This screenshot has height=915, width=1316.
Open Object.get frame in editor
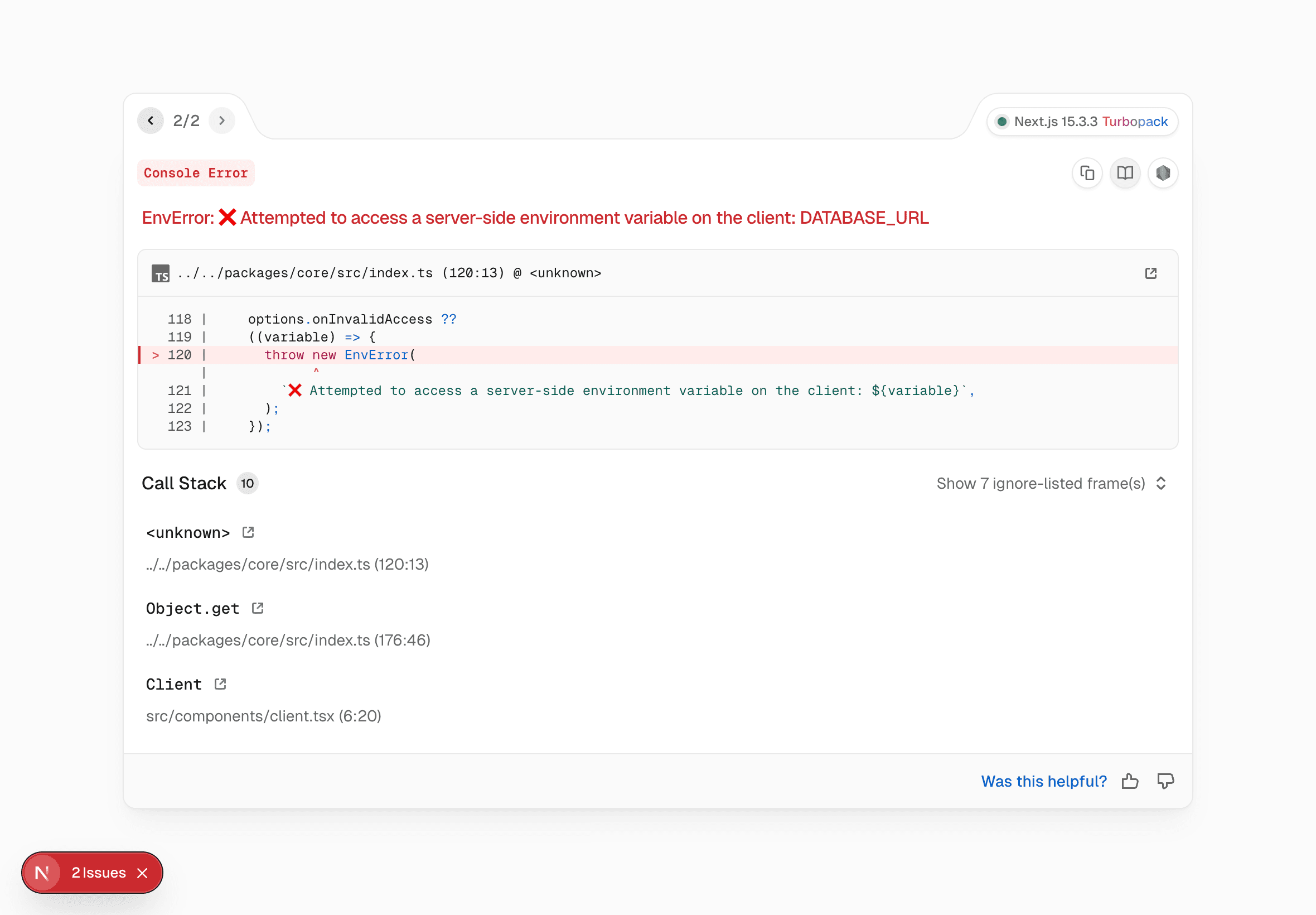[x=258, y=608]
